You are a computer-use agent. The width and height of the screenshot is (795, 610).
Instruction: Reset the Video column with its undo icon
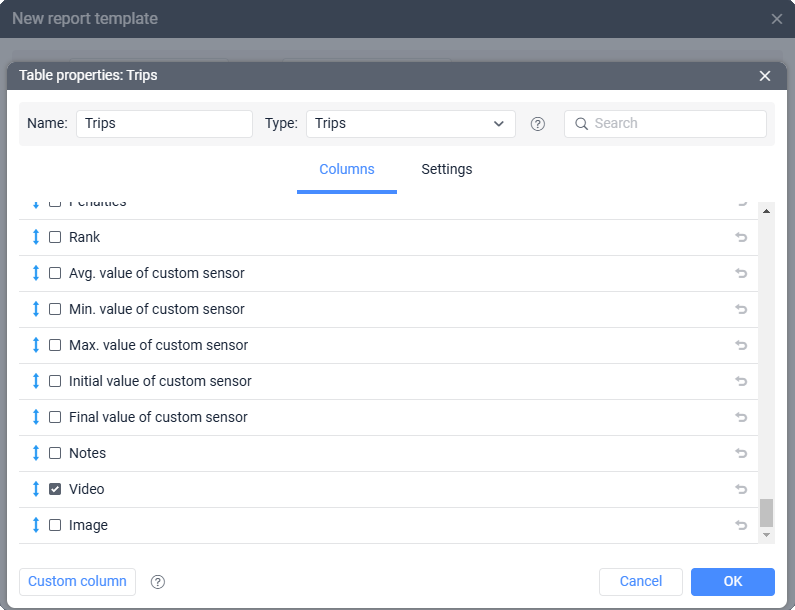741,490
